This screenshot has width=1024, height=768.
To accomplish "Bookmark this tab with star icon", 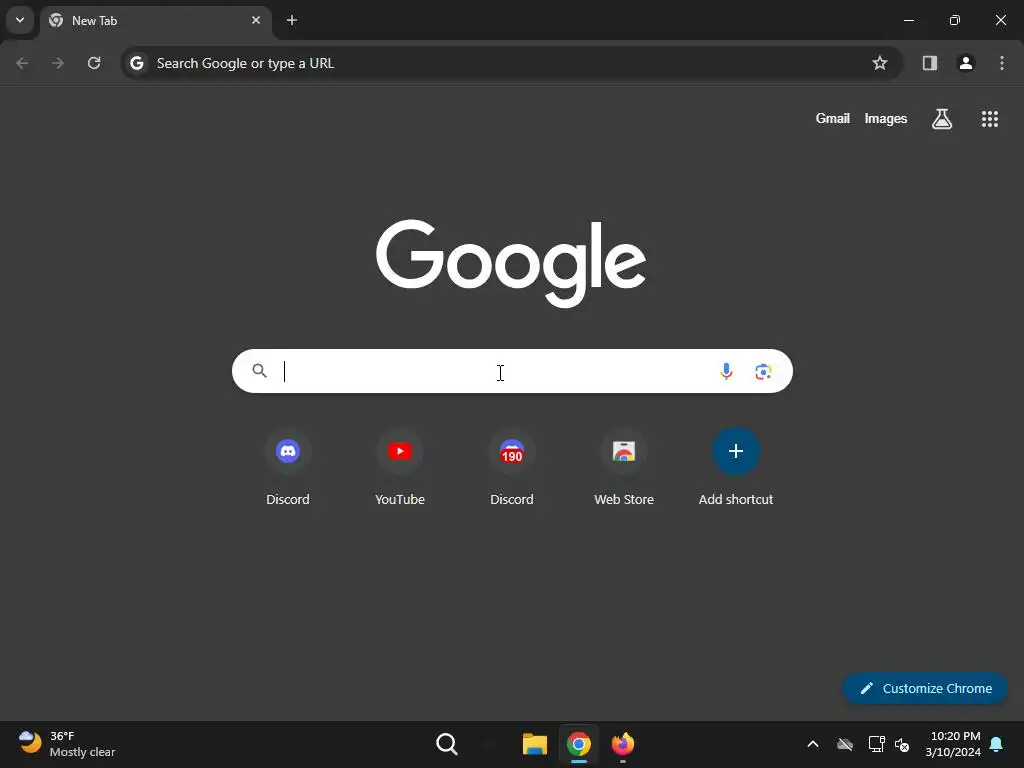I will pyautogui.click(x=880, y=63).
